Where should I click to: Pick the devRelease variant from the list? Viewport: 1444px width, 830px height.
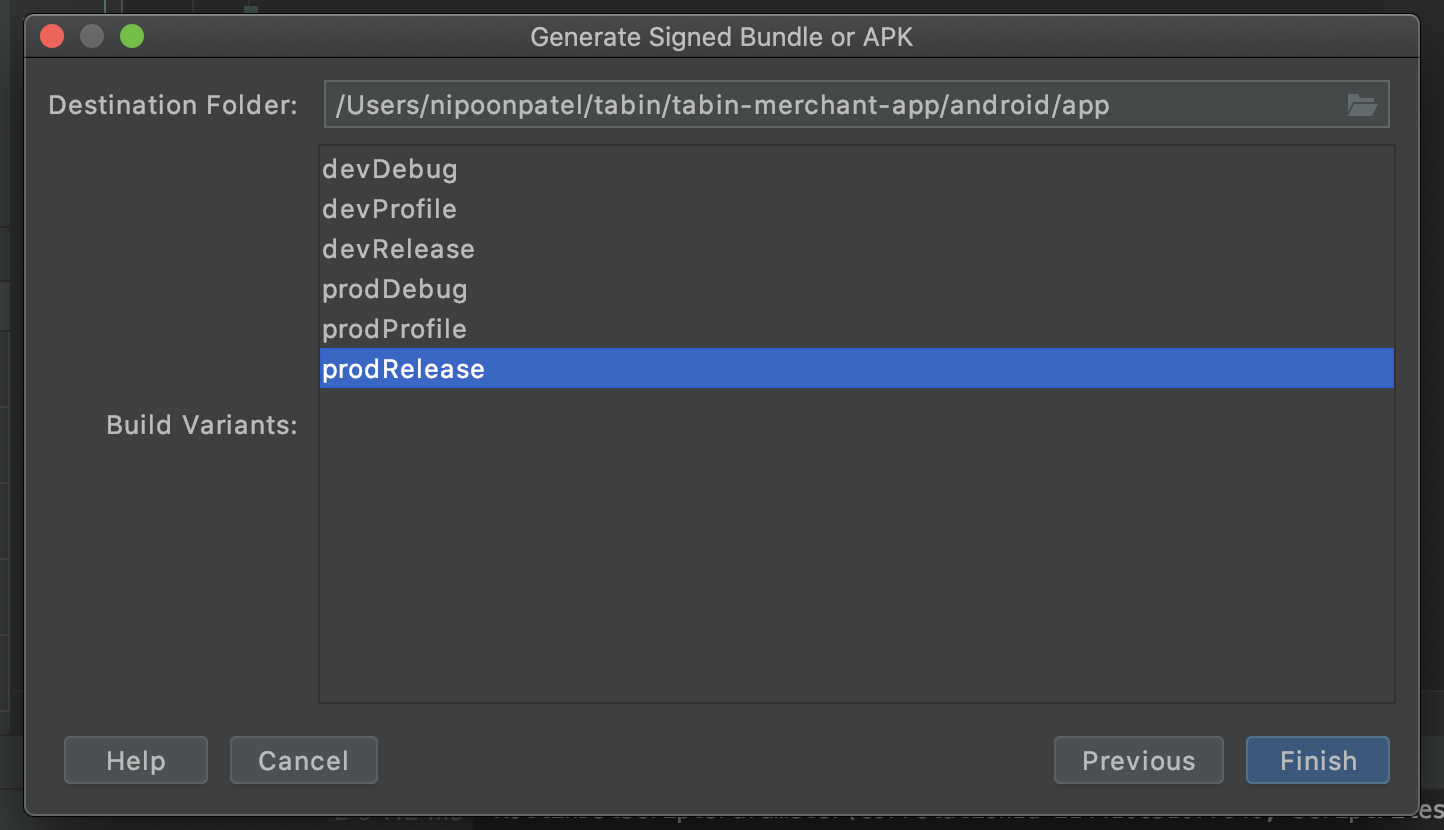tap(856, 249)
